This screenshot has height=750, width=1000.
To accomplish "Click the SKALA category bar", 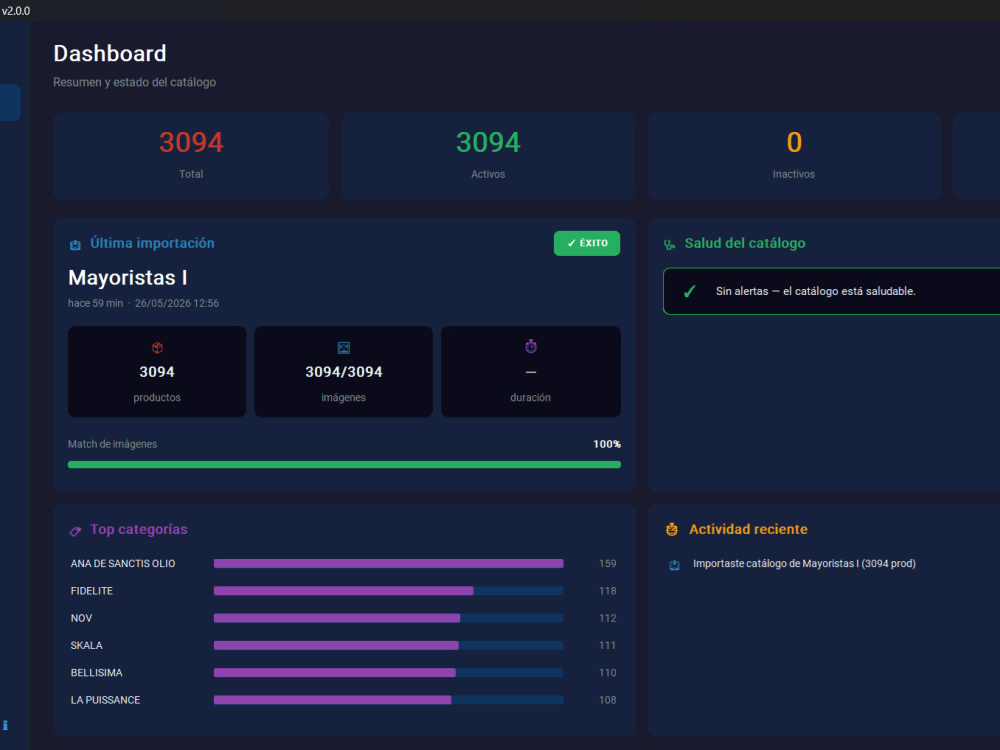I will [388, 645].
